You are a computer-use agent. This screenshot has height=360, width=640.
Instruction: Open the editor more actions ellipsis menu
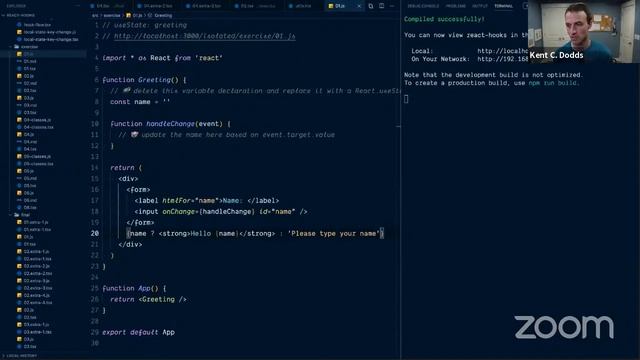[x=392, y=6]
